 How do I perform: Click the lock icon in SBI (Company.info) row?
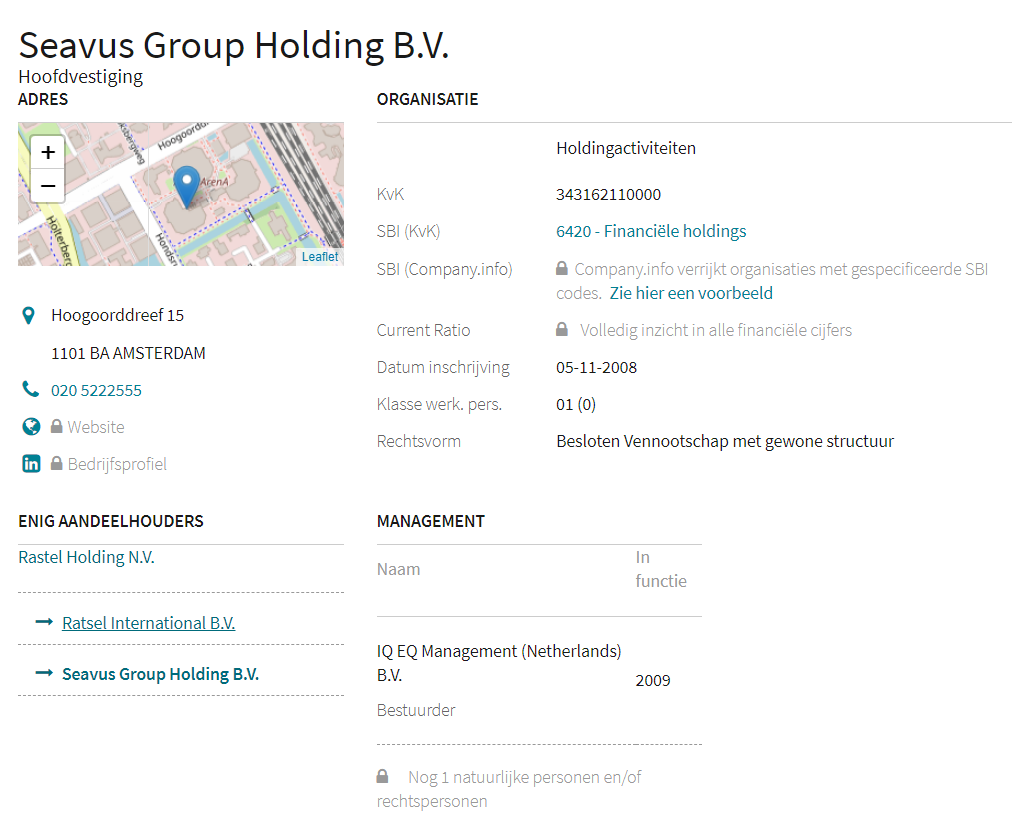[x=562, y=268]
